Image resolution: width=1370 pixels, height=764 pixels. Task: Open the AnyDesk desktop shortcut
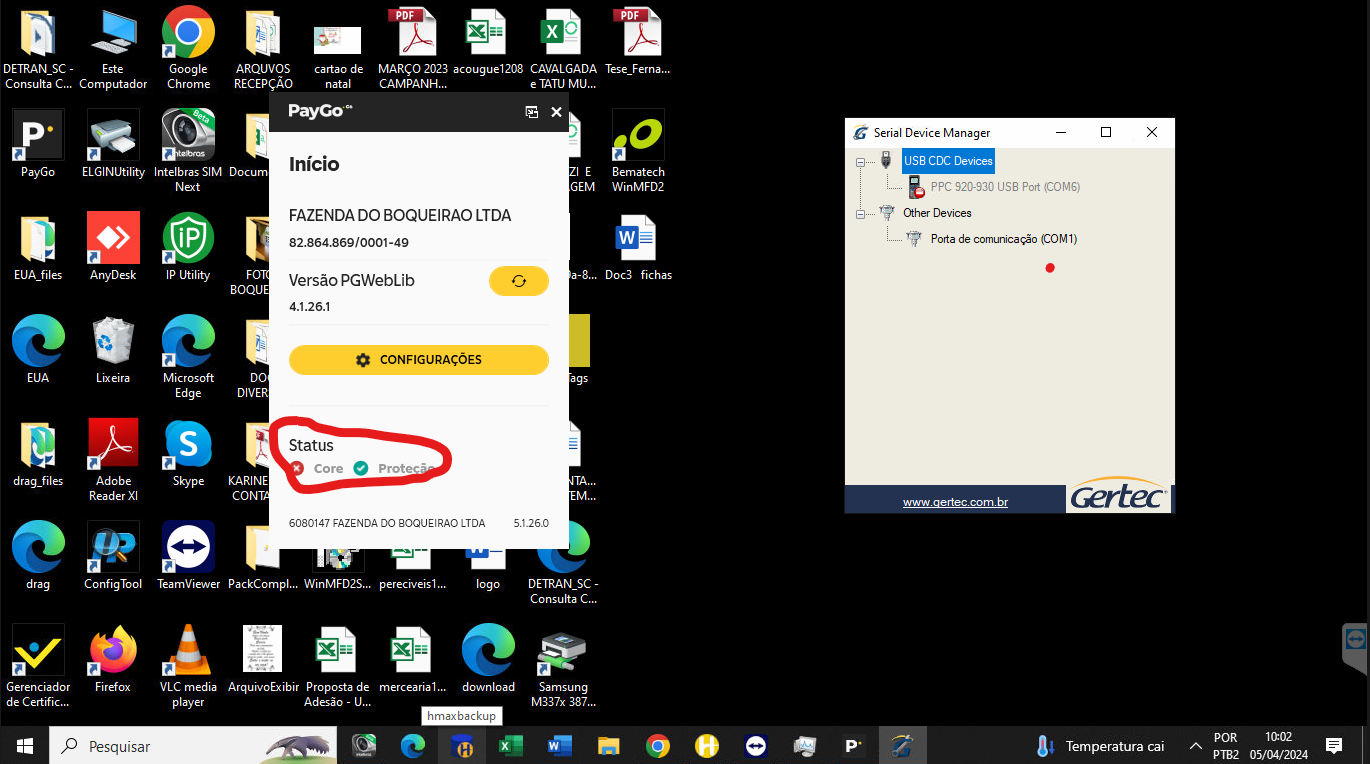113,247
